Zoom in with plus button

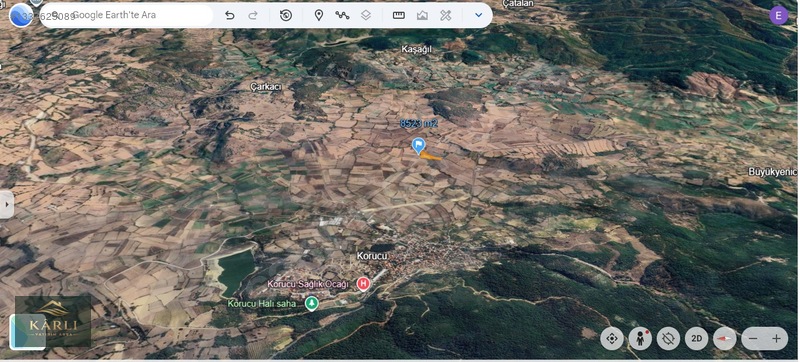click(x=777, y=339)
